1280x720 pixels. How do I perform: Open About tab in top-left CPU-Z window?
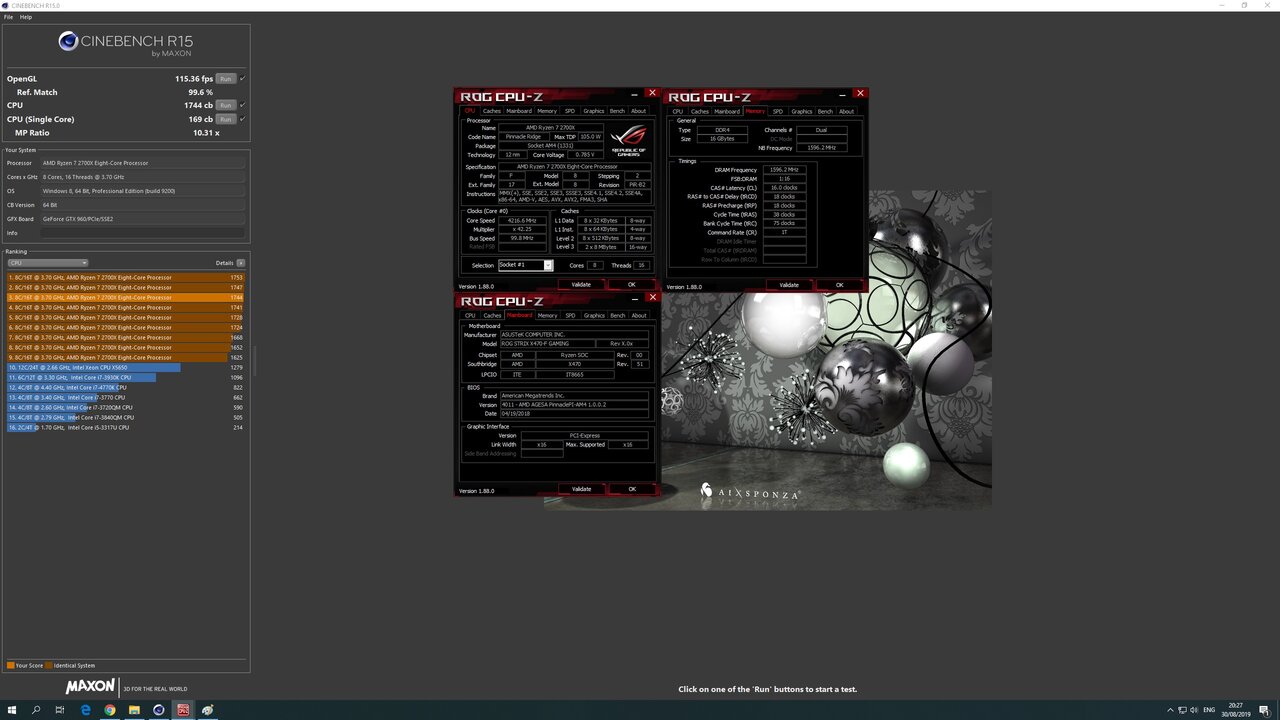point(639,111)
